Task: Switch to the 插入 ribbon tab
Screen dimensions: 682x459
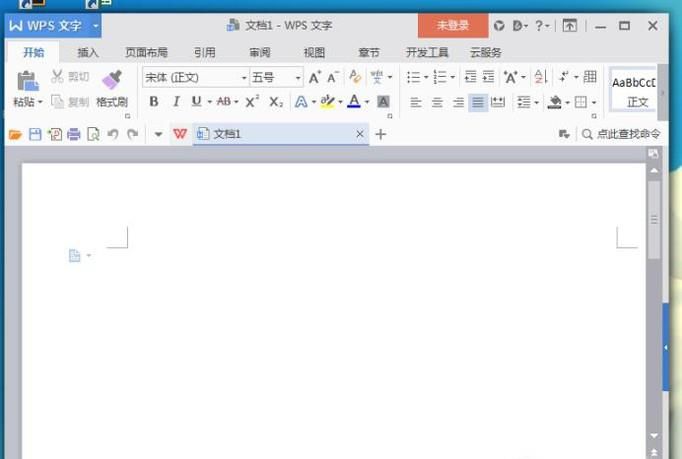Action: point(88,52)
